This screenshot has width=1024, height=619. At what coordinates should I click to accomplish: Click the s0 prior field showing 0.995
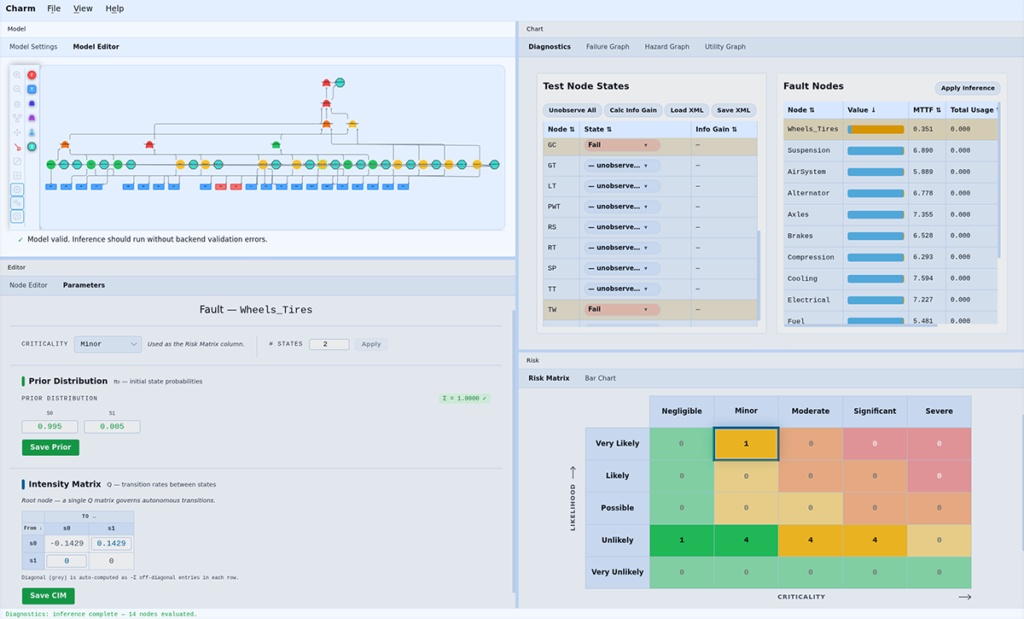click(50, 426)
